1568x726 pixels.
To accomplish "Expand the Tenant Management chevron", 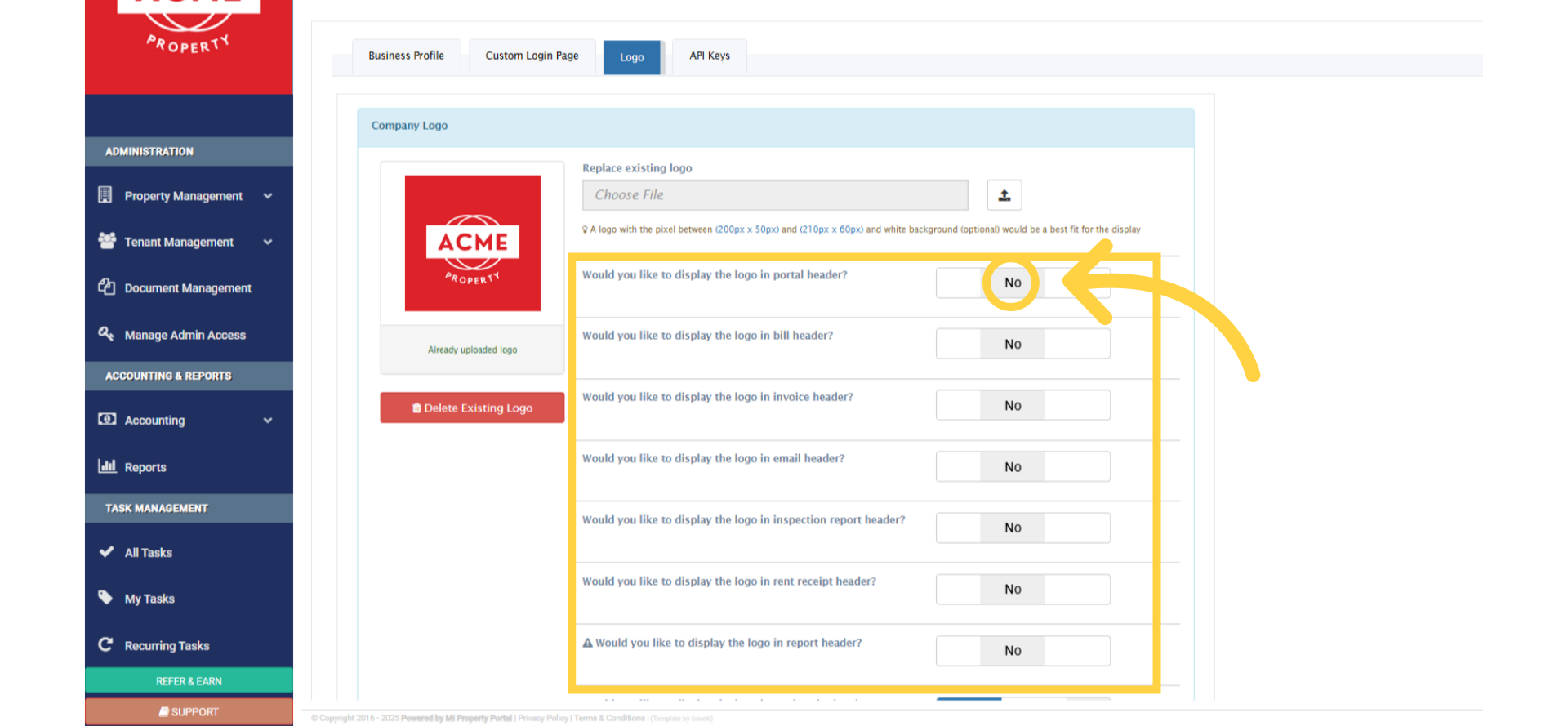I will tap(268, 242).
